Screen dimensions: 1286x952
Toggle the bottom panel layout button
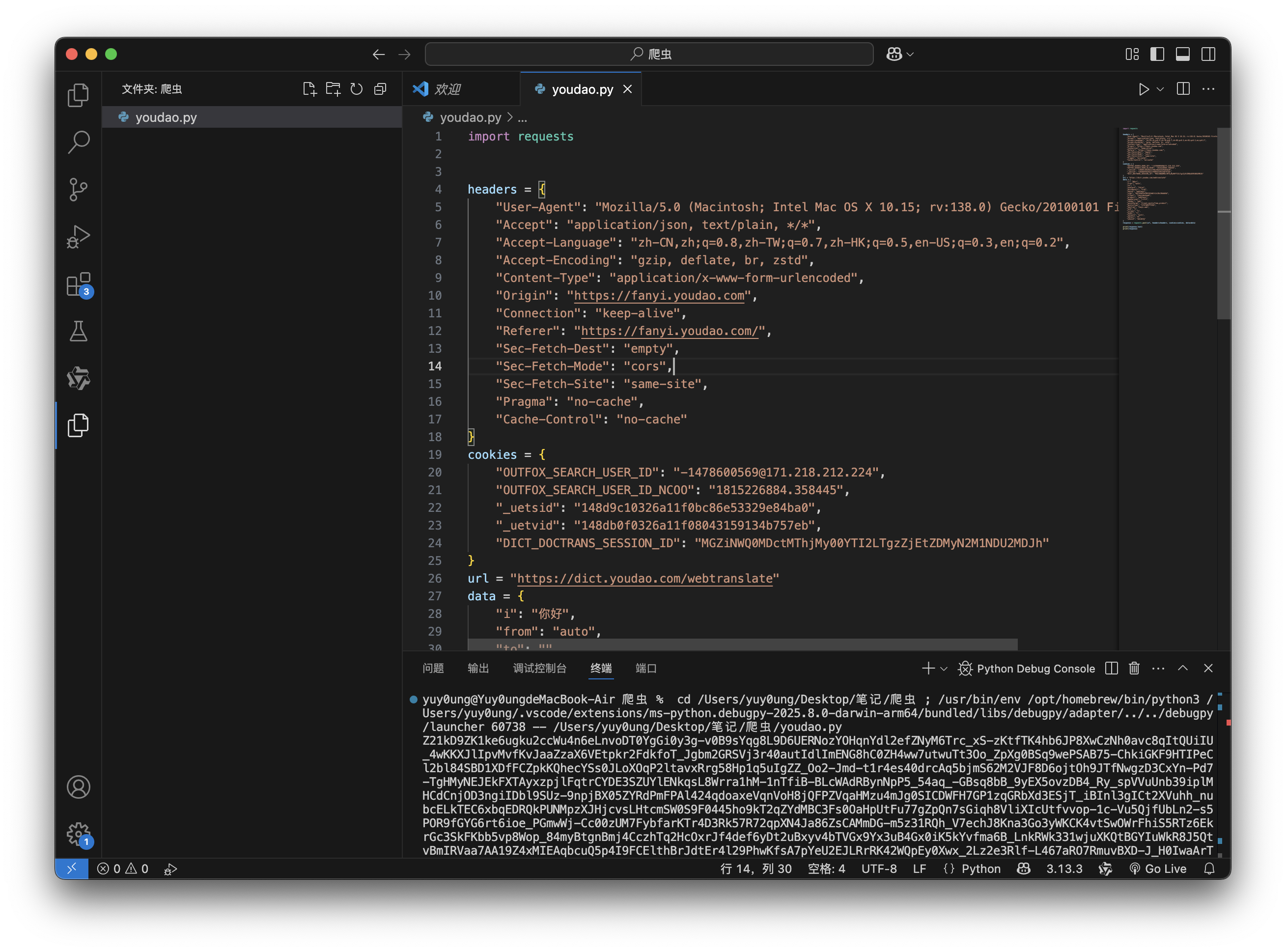click(x=1182, y=54)
